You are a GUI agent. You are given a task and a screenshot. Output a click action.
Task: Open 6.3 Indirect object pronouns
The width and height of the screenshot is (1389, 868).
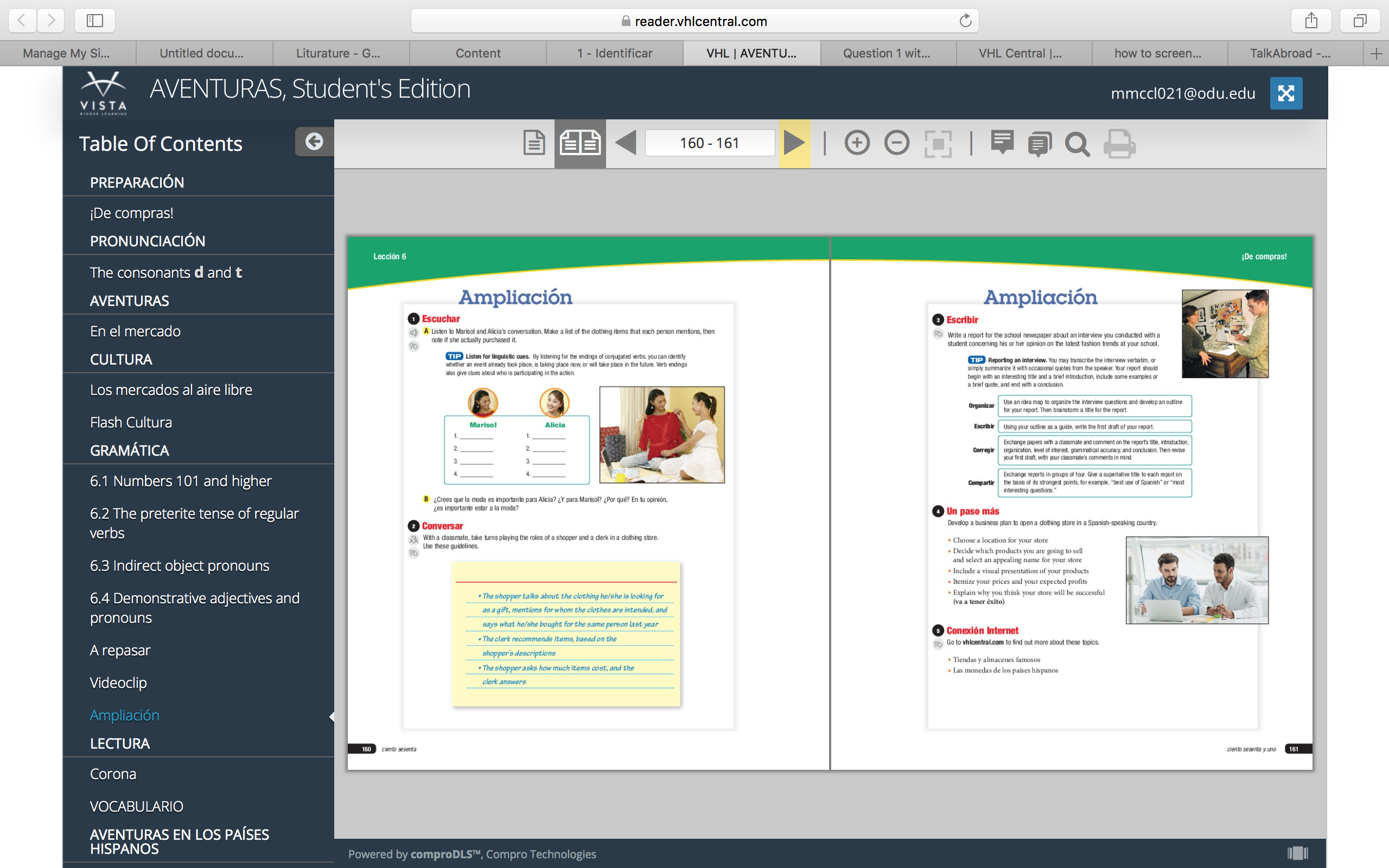pos(180,565)
